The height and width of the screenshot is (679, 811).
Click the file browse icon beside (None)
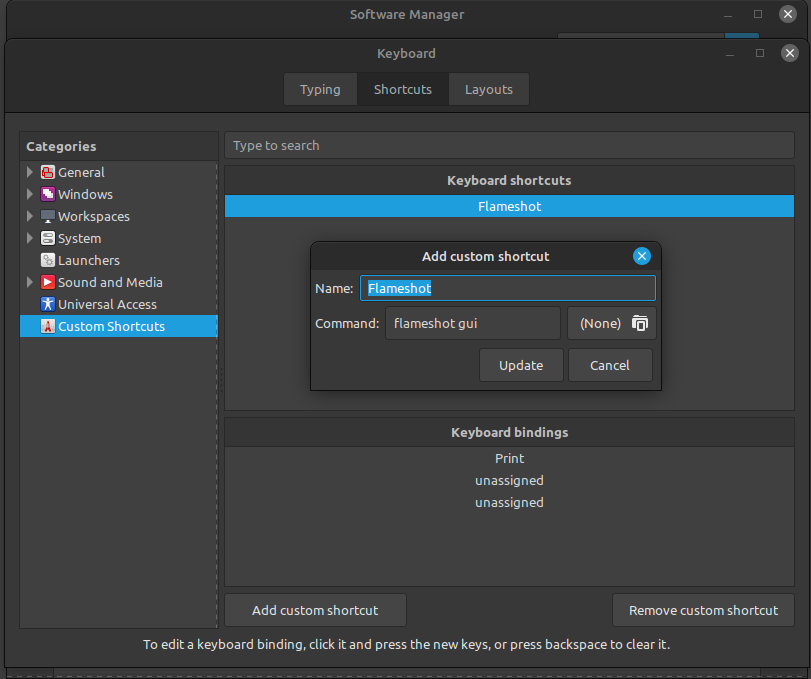(640, 323)
